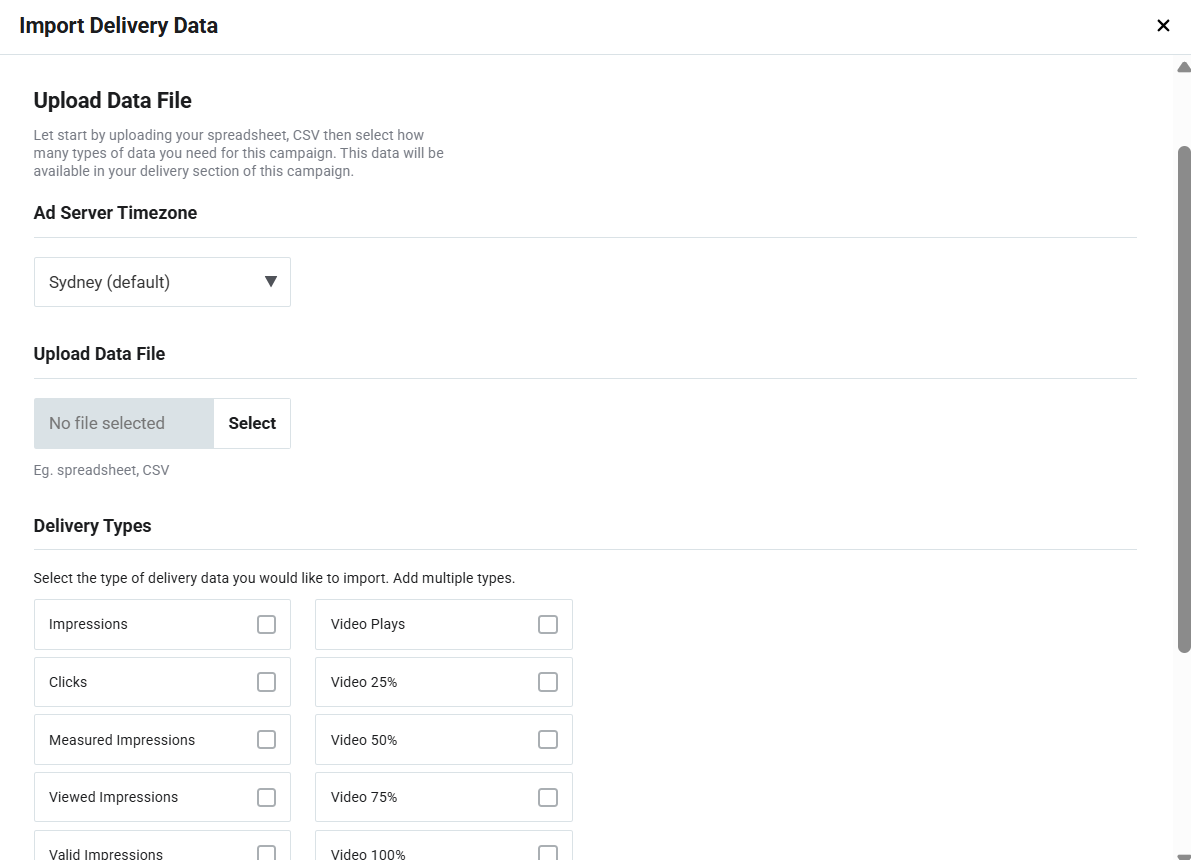Tick the Video 25% checkbox
The width and height of the screenshot is (1191, 860).
click(x=548, y=682)
